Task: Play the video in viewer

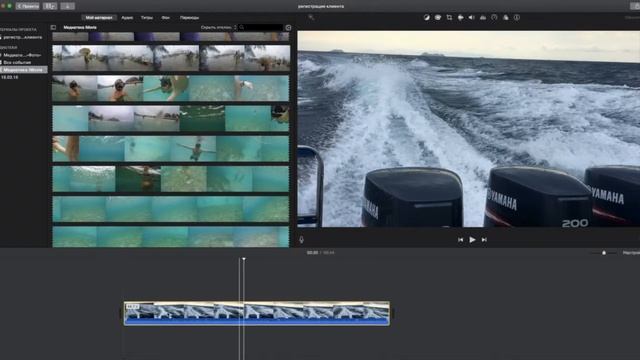Action: (x=472, y=240)
